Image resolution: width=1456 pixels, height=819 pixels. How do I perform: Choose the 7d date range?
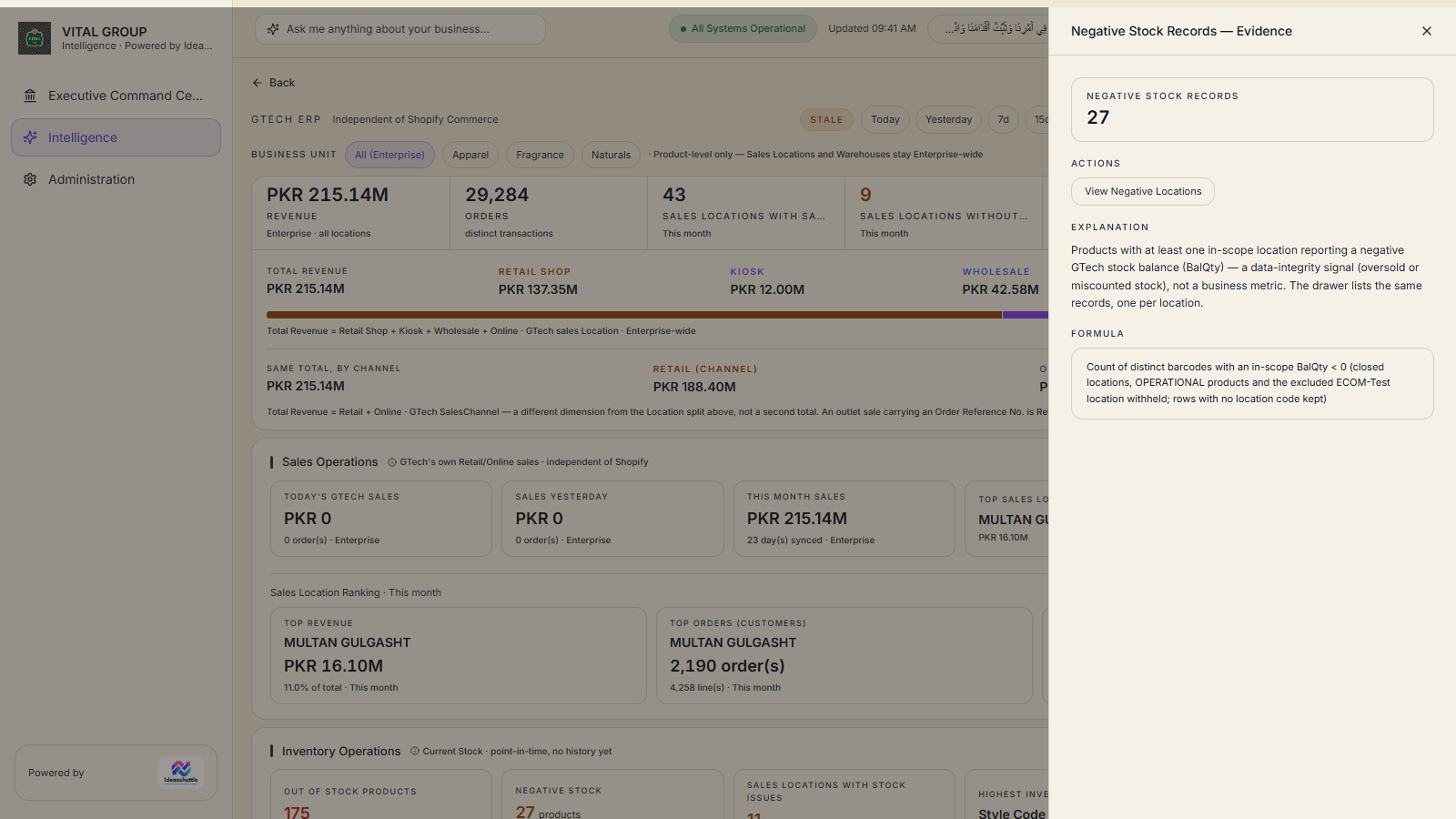click(1003, 119)
